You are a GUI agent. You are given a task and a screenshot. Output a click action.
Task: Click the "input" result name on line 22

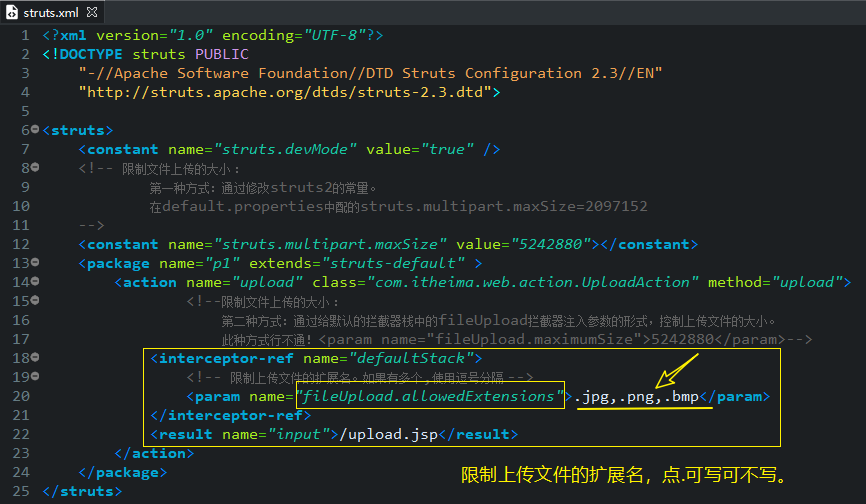(x=299, y=434)
